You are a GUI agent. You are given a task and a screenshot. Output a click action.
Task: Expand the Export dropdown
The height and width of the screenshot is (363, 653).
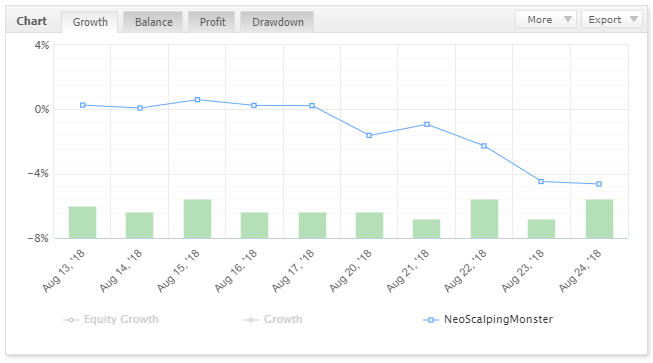(x=612, y=20)
